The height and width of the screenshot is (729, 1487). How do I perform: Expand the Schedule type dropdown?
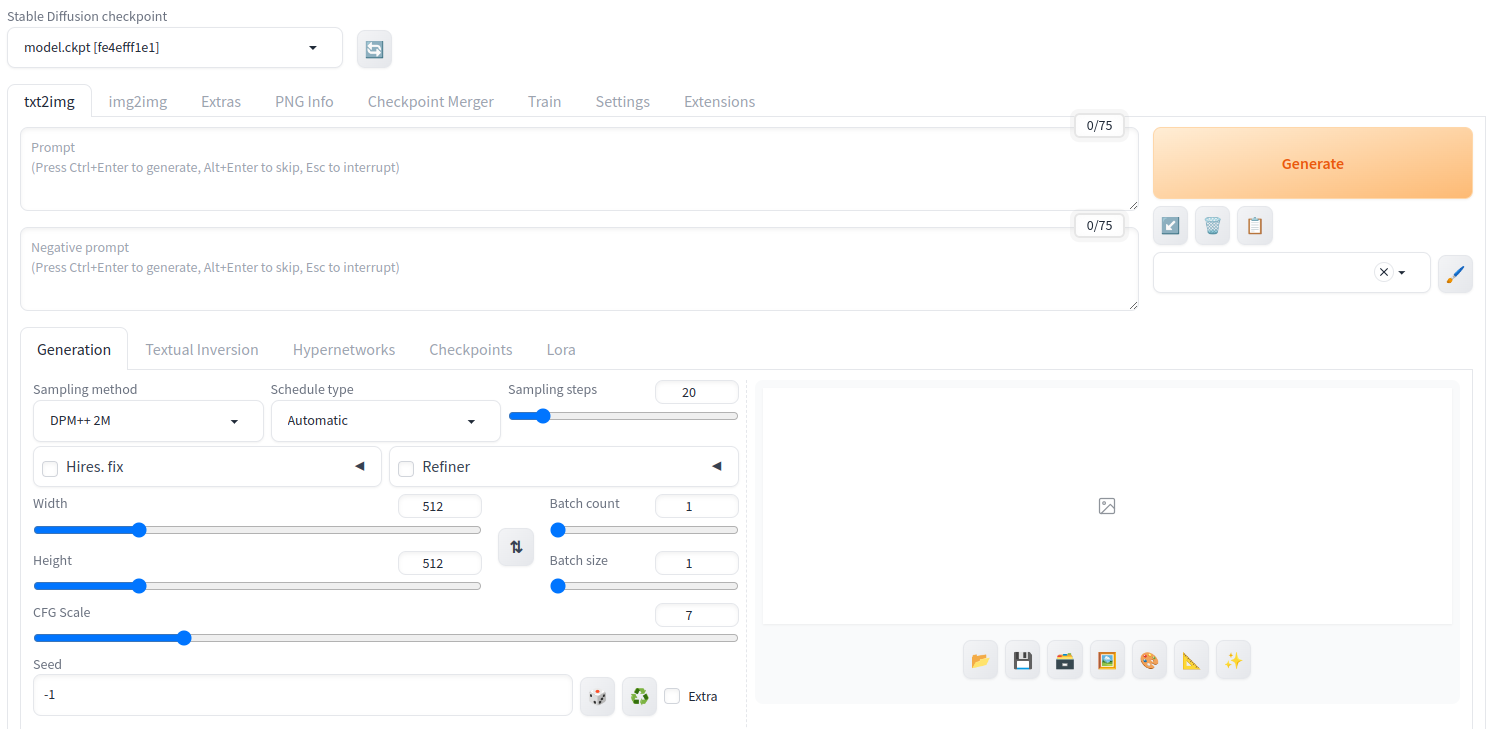pyautogui.click(x=385, y=421)
